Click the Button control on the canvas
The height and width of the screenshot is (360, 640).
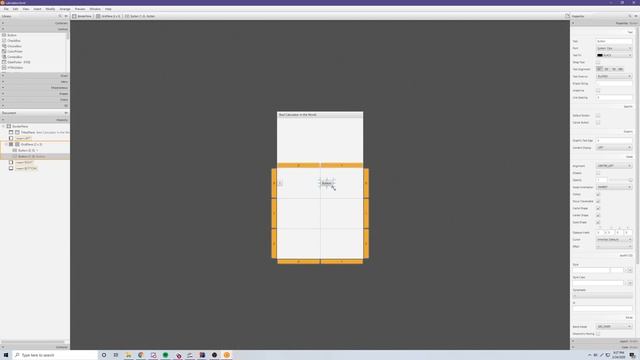coord(327,183)
